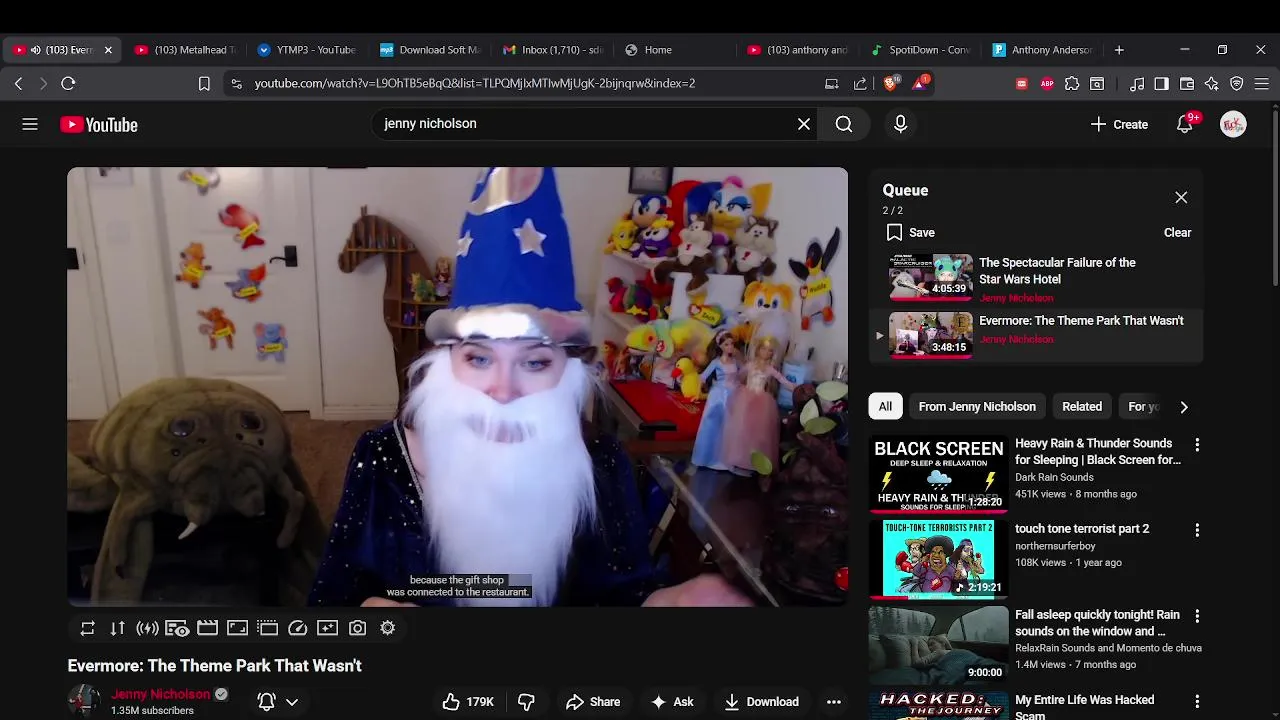Bookmark this page icon

tap(204, 84)
